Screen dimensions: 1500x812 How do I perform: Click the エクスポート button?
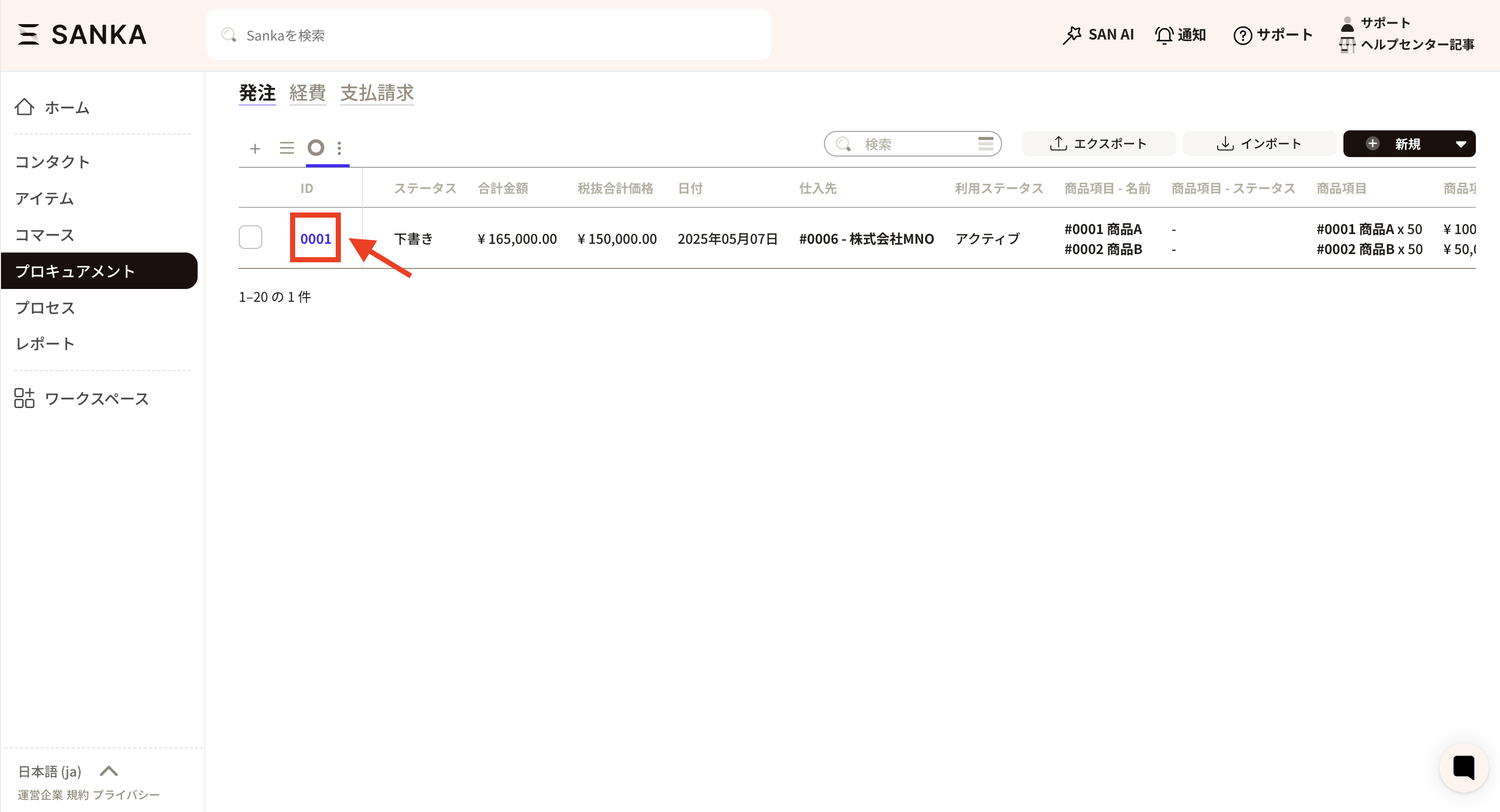[1098, 144]
